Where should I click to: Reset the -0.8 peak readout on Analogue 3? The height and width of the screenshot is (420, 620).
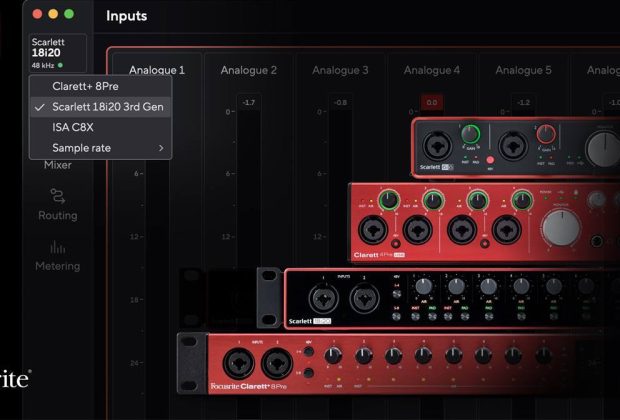coord(340,103)
